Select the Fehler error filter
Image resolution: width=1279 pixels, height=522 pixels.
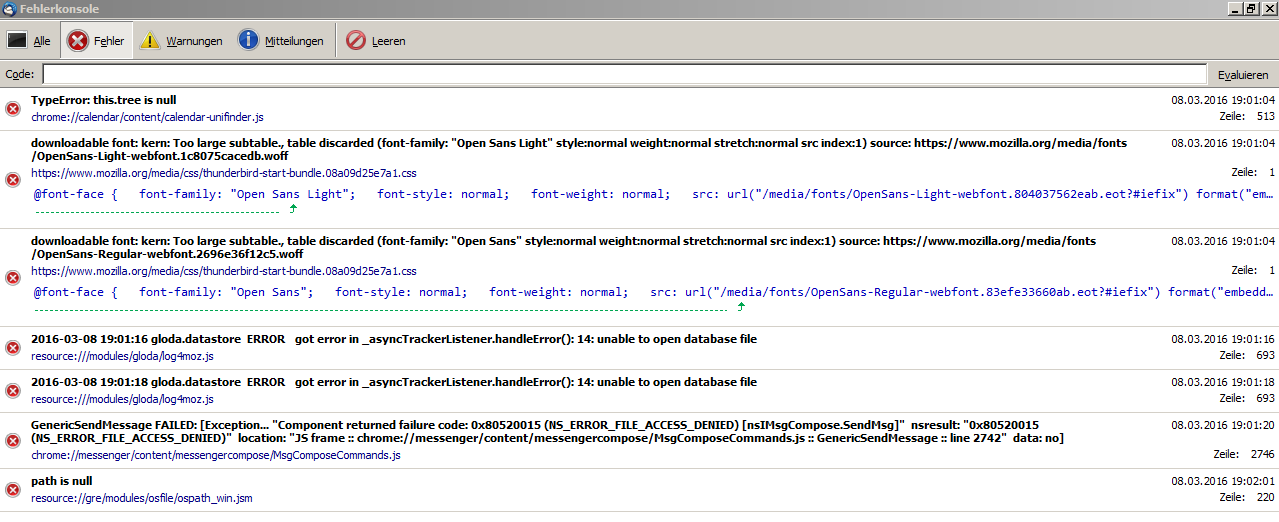point(96,41)
